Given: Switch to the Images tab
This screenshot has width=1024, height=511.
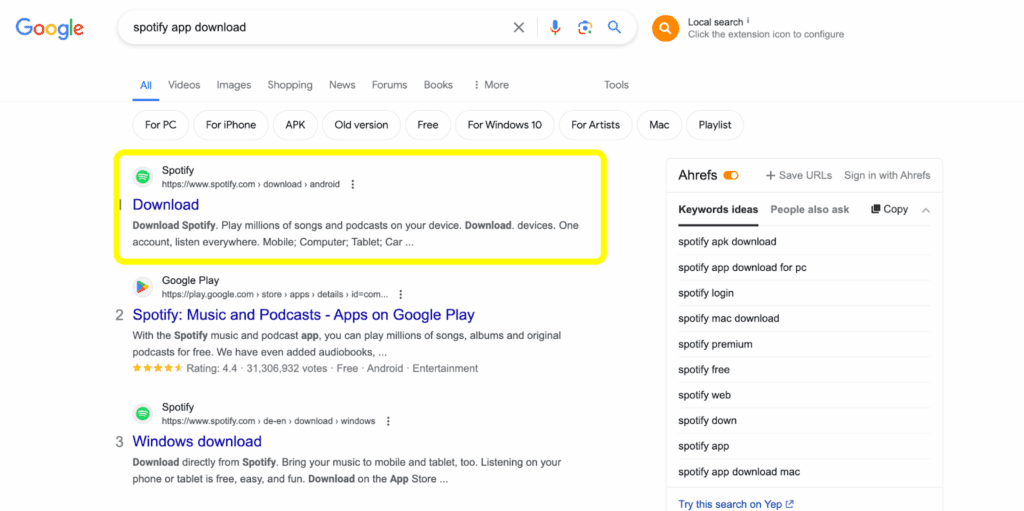Looking at the screenshot, I should pyautogui.click(x=234, y=85).
